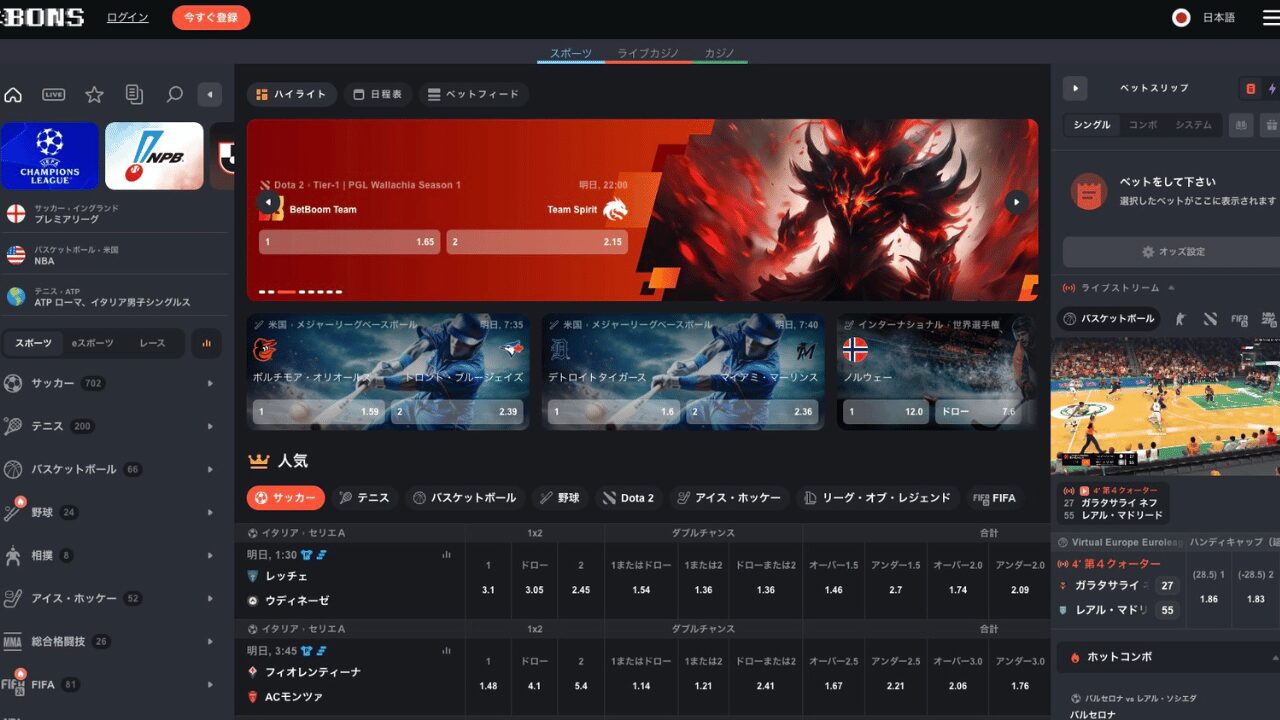This screenshot has width=1280, height=720.
Task: Open stats icon for フィオレンティーナ match
Action: [x=446, y=650]
